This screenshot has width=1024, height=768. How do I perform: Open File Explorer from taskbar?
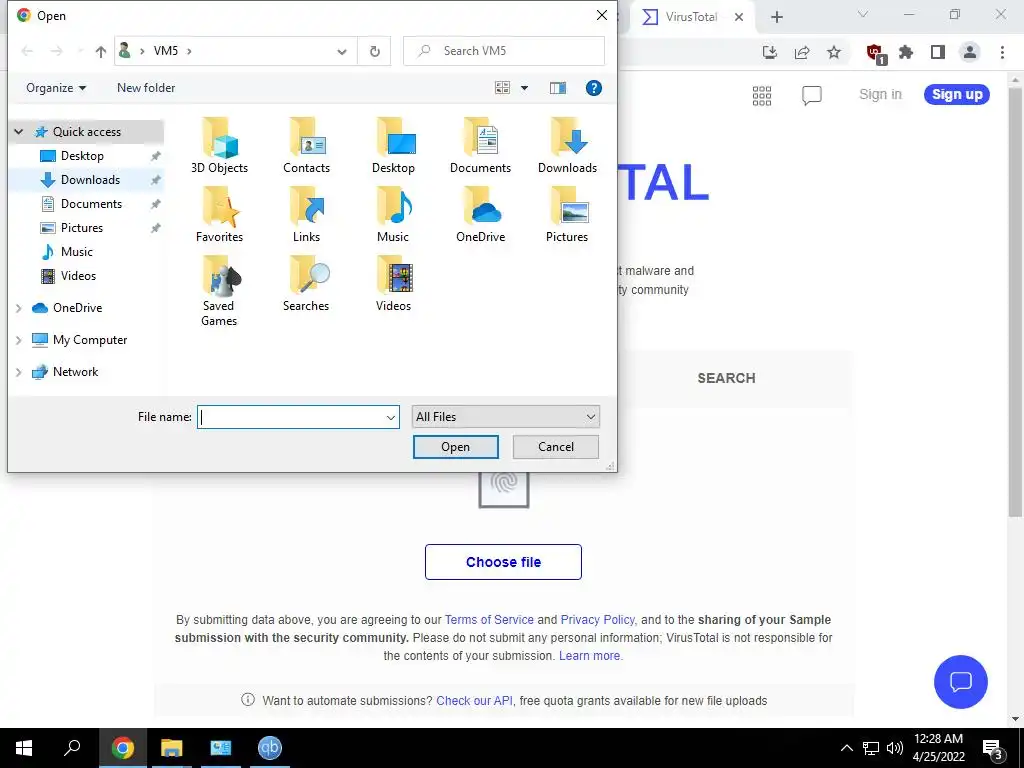coord(172,748)
